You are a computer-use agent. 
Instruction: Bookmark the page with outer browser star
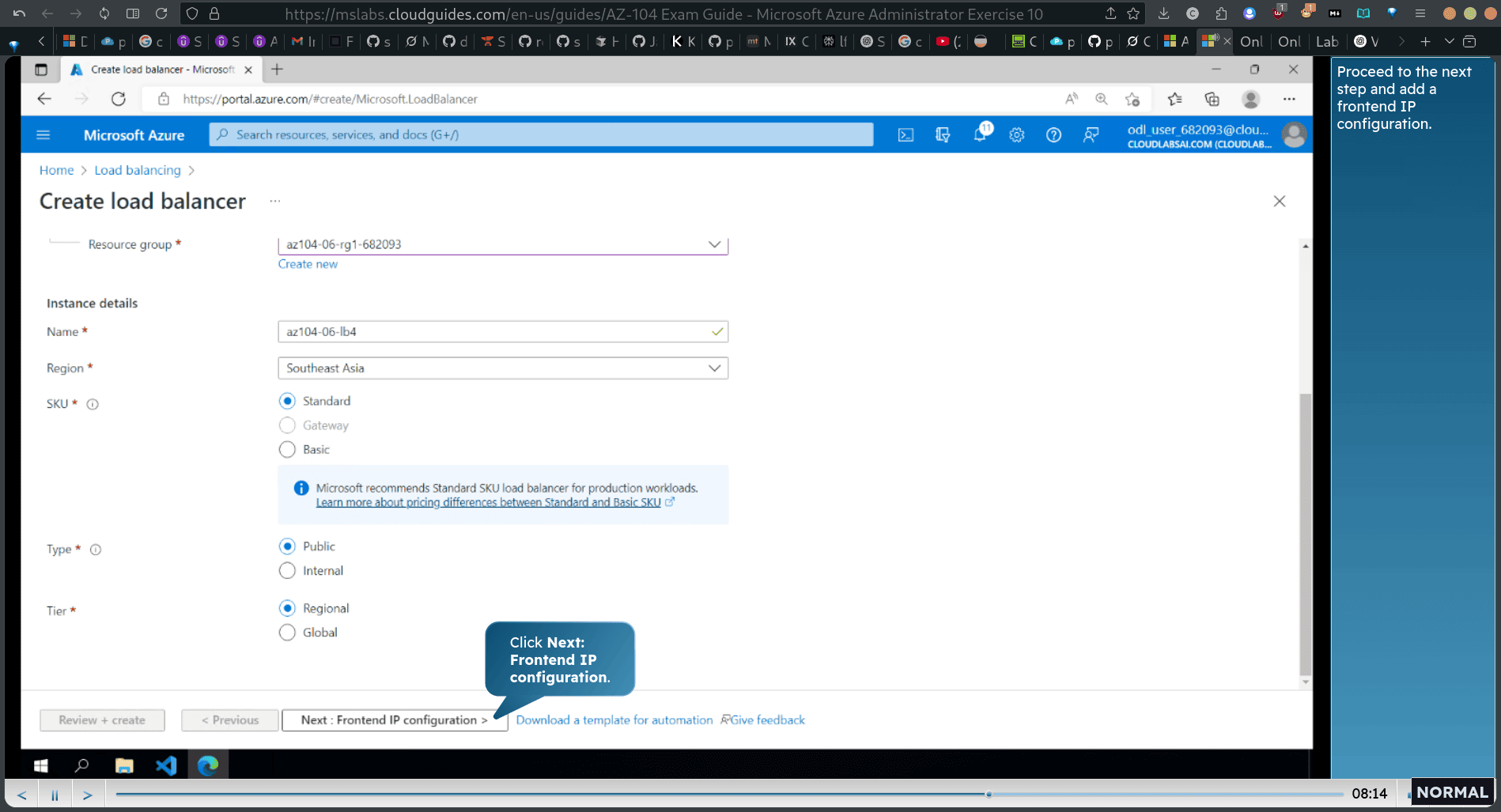click(x=1133, y=13)
